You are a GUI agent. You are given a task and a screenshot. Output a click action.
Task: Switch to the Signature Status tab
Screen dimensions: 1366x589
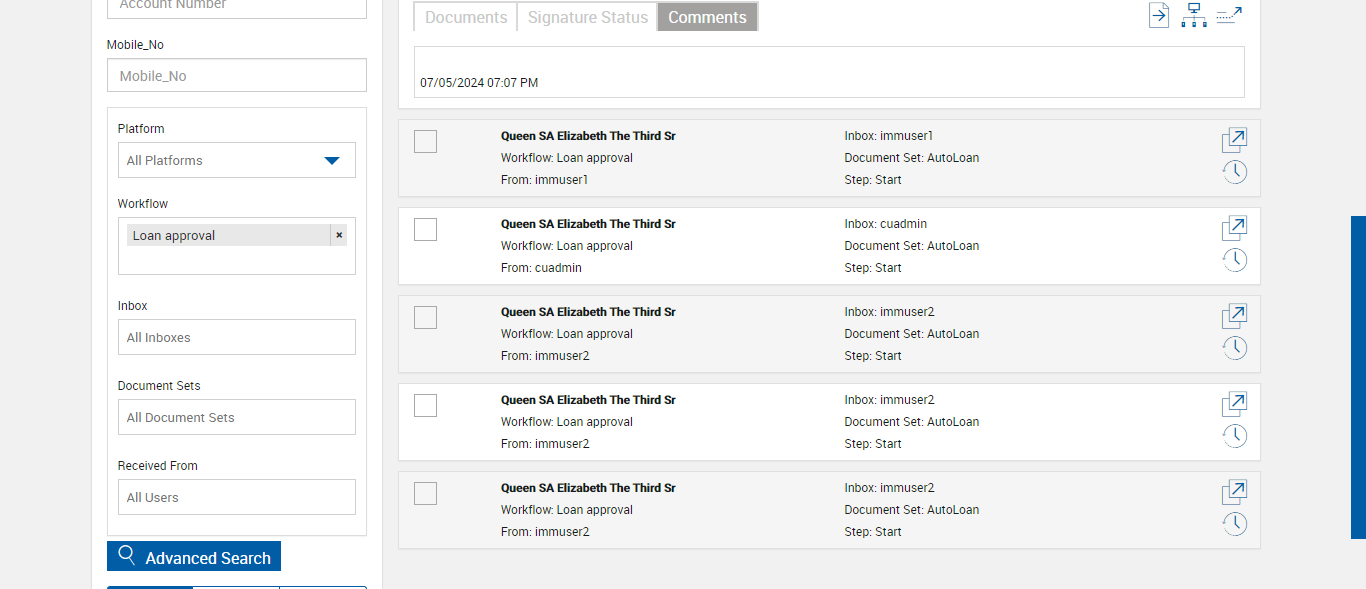(x=587, y=17)
